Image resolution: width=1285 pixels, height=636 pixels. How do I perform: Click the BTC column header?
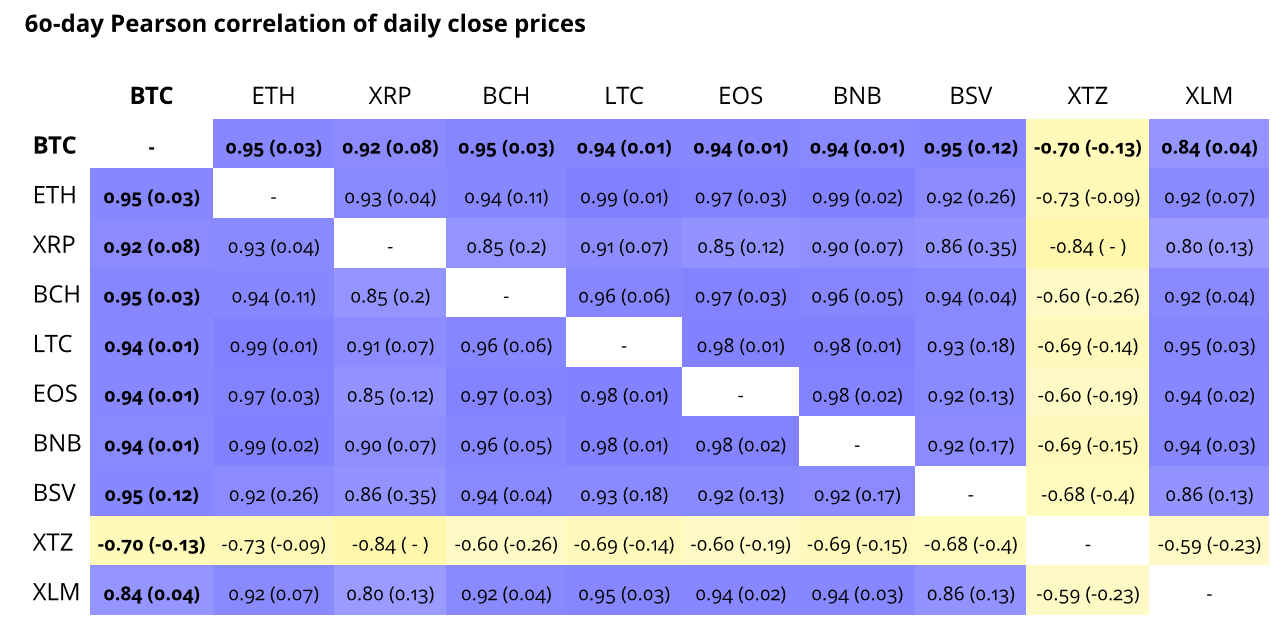(151, 96)
